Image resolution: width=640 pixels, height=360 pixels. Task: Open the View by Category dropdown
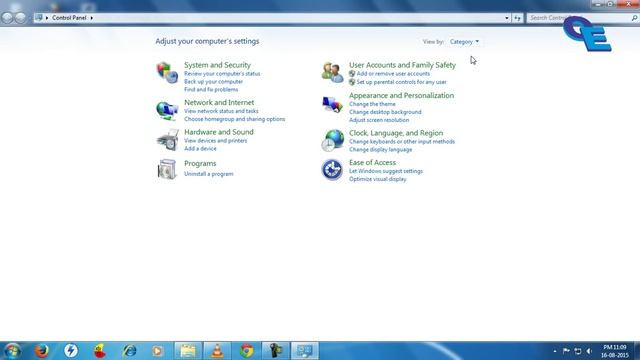coord(464,42)
